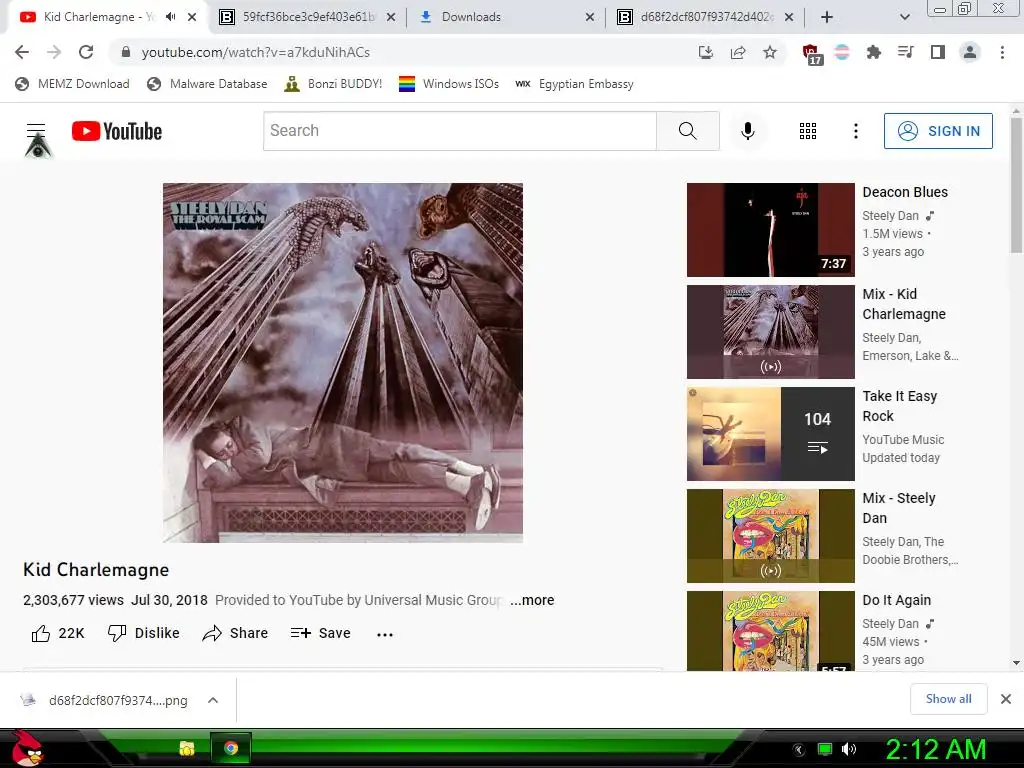Click the SIGN IN button
This screenshot has width=1024, height=768.
point(938,131)
